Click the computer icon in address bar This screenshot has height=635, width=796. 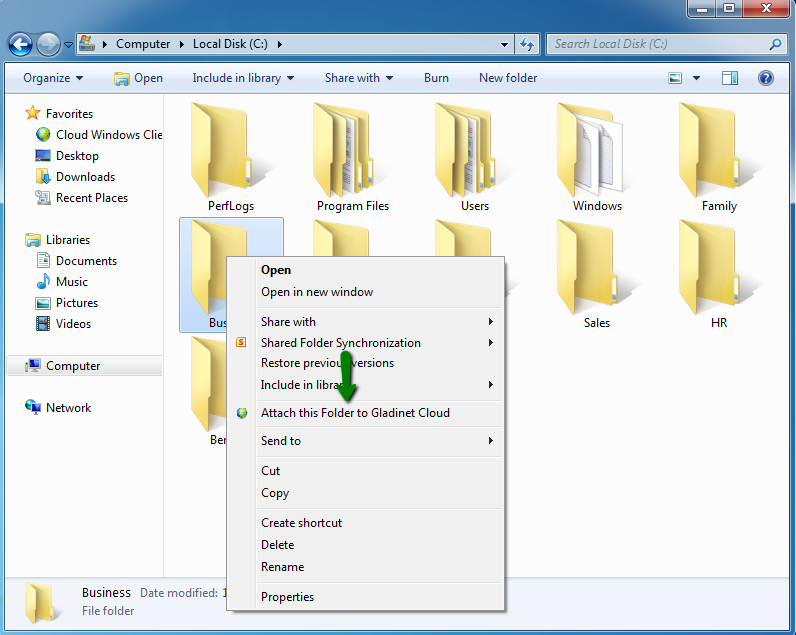coord(87,44)
